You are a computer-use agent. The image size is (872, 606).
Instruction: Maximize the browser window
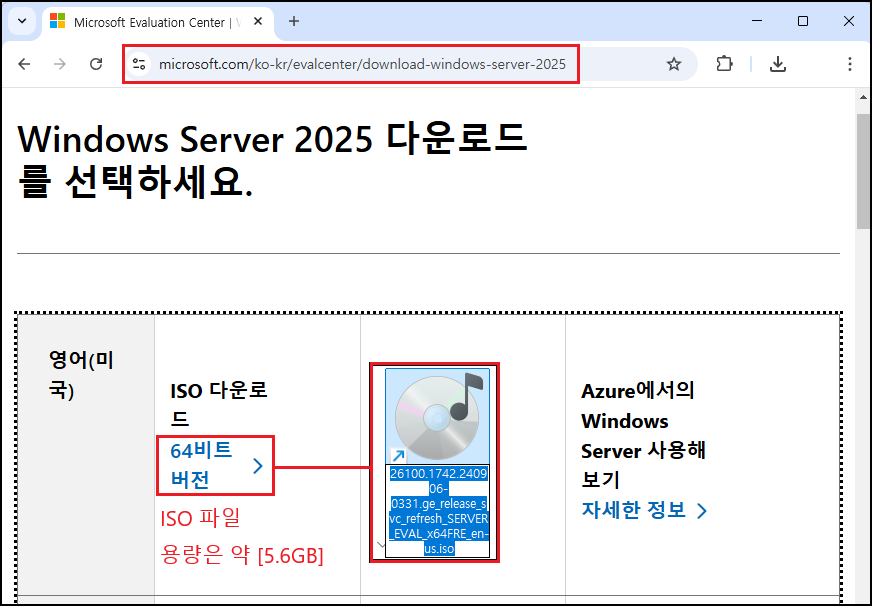click(x=802, y=21)
